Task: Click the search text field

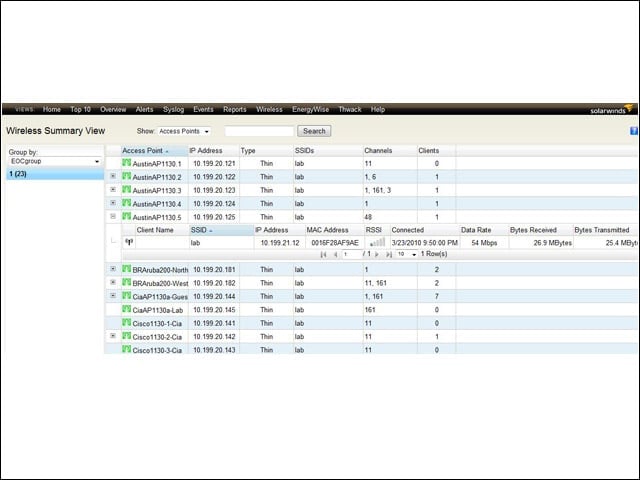Action: (259, 131)
